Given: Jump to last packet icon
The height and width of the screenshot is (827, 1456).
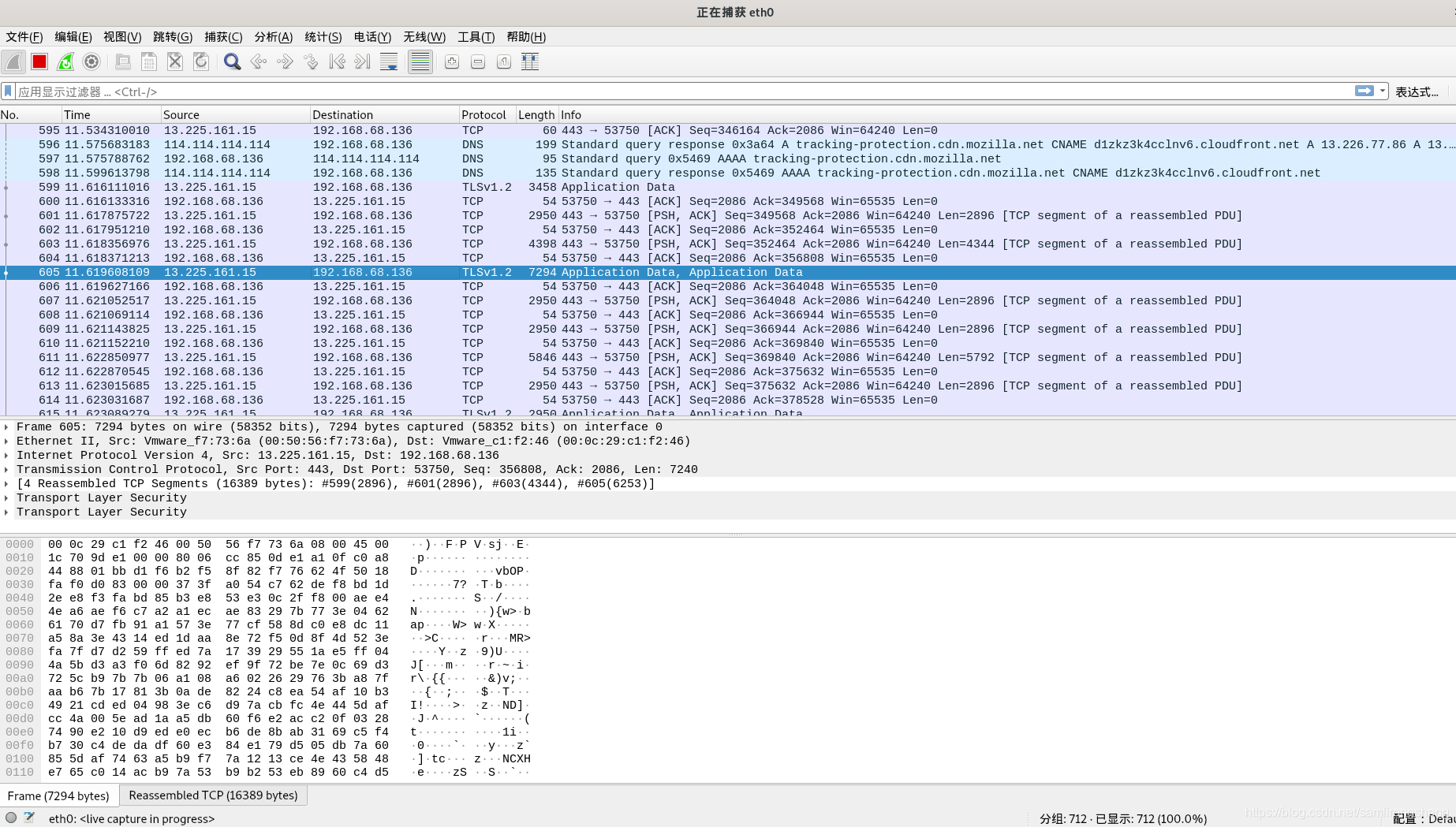Looking at the screenshot, I should 363,61.
